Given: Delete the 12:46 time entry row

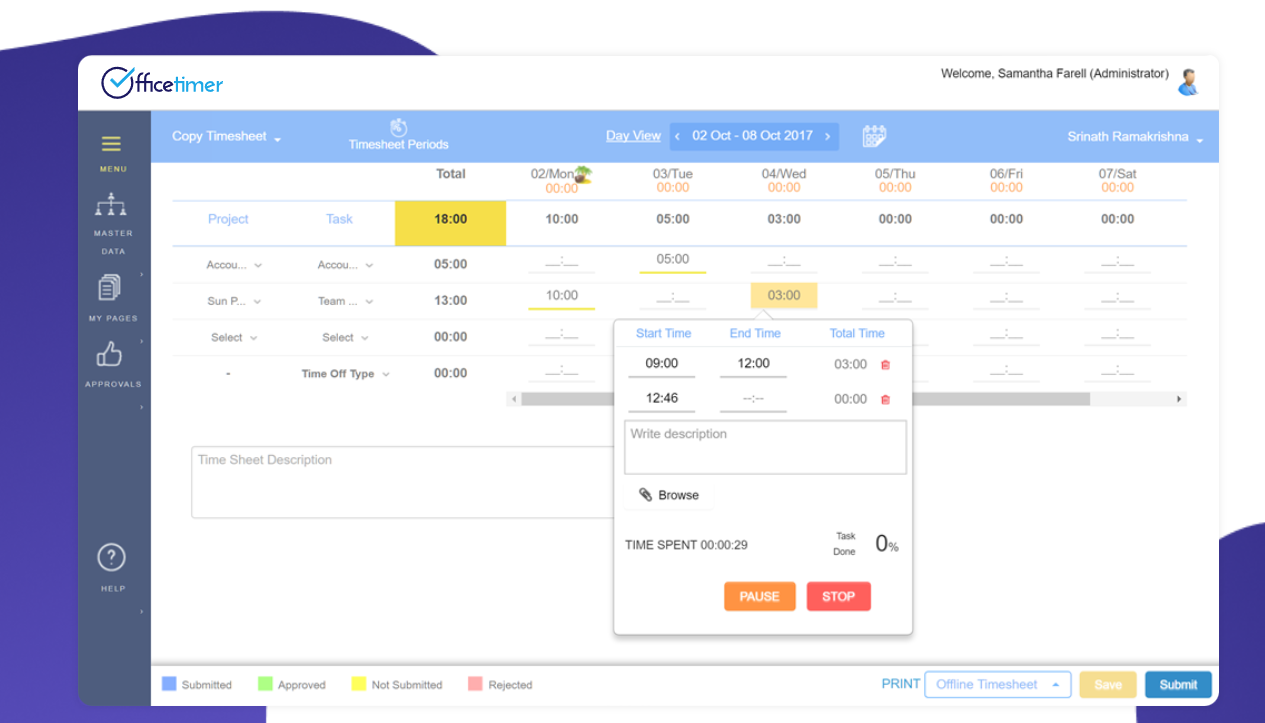Looking at the screenshot, I should (x=885, y=400).
